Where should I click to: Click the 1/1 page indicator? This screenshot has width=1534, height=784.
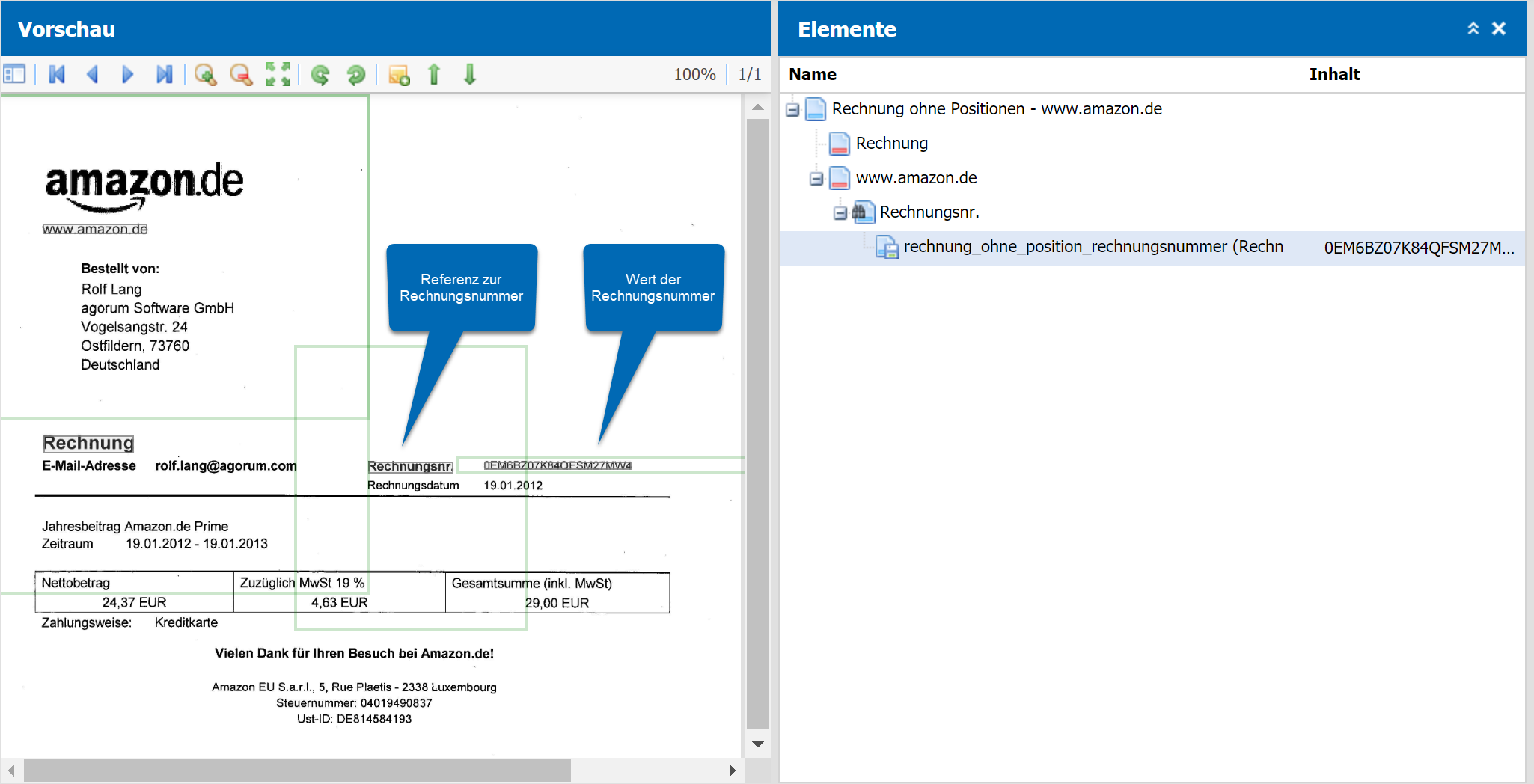pos(749,74)
